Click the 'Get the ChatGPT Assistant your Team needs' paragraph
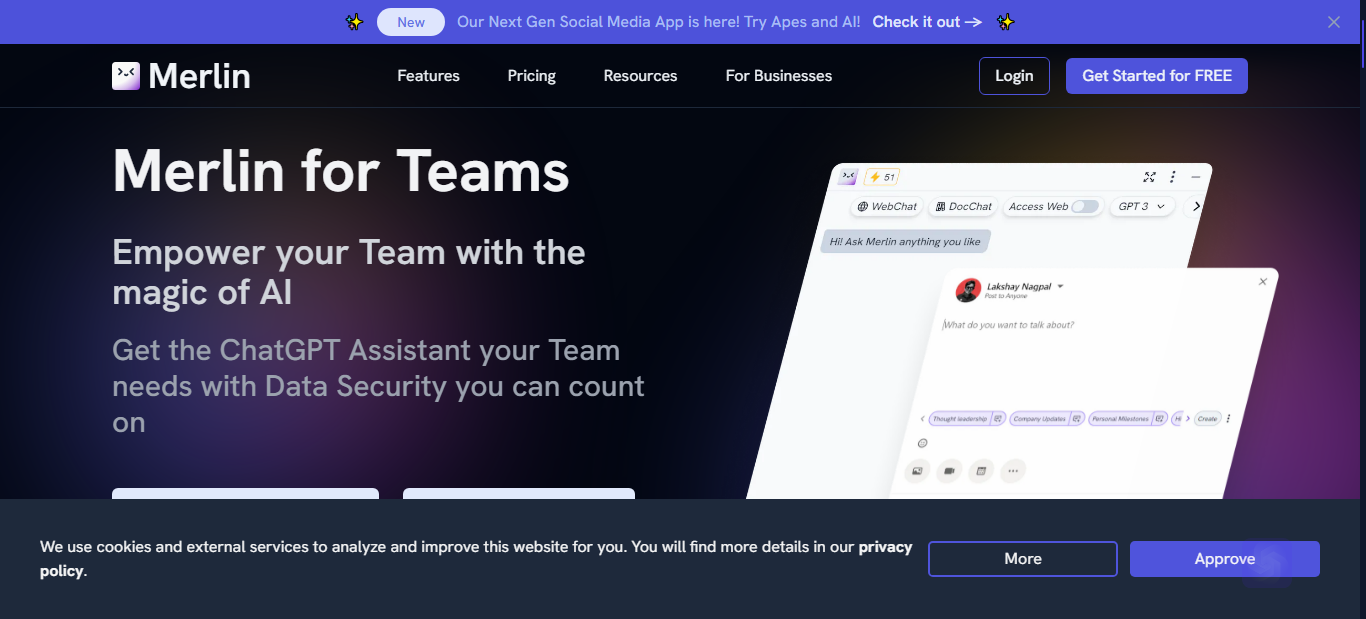The width and height of the screenshot is (1366, 619). tap(378, 386)
